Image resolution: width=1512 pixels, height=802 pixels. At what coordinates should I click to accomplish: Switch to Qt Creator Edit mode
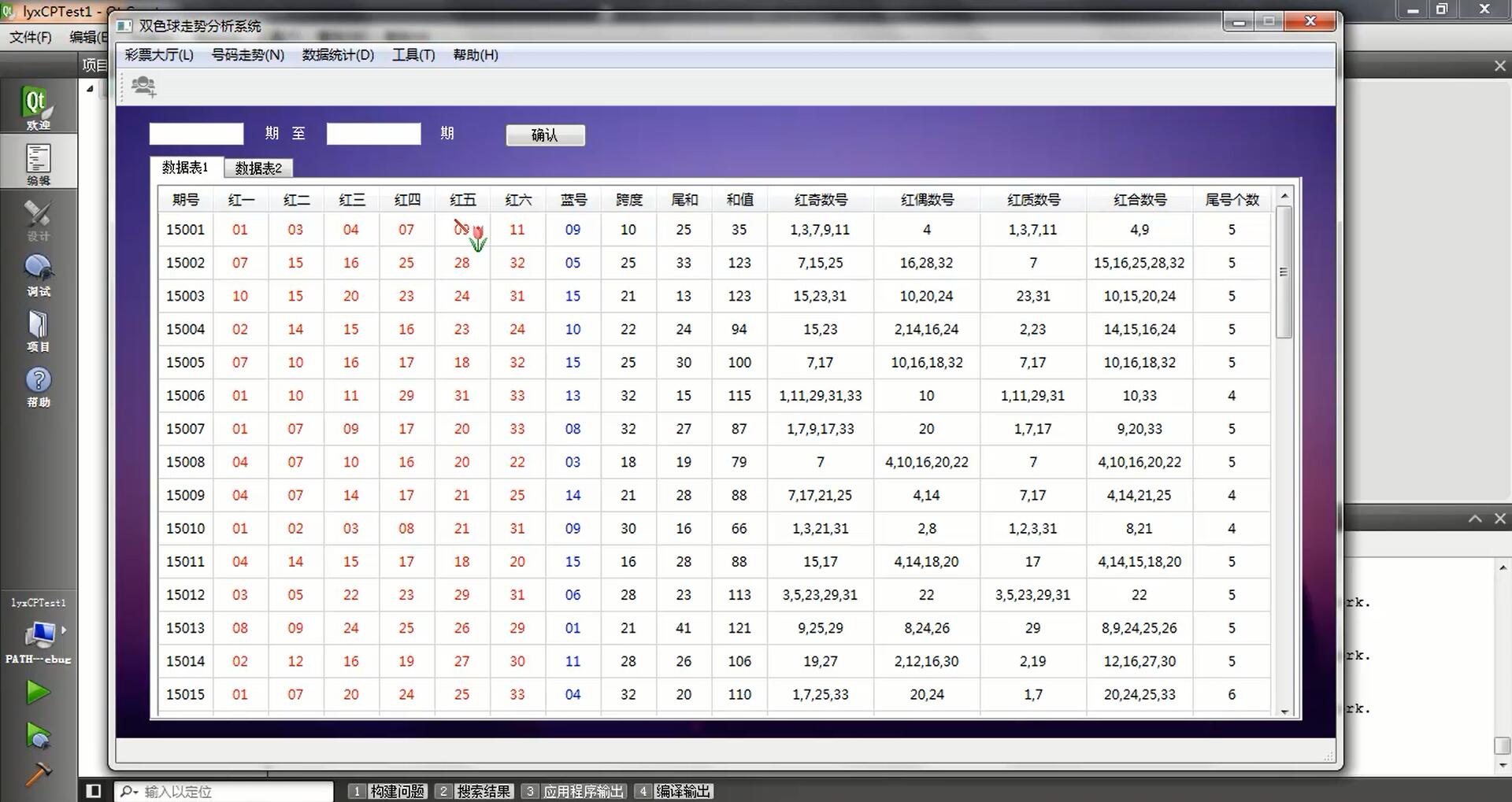click(38, 164)
